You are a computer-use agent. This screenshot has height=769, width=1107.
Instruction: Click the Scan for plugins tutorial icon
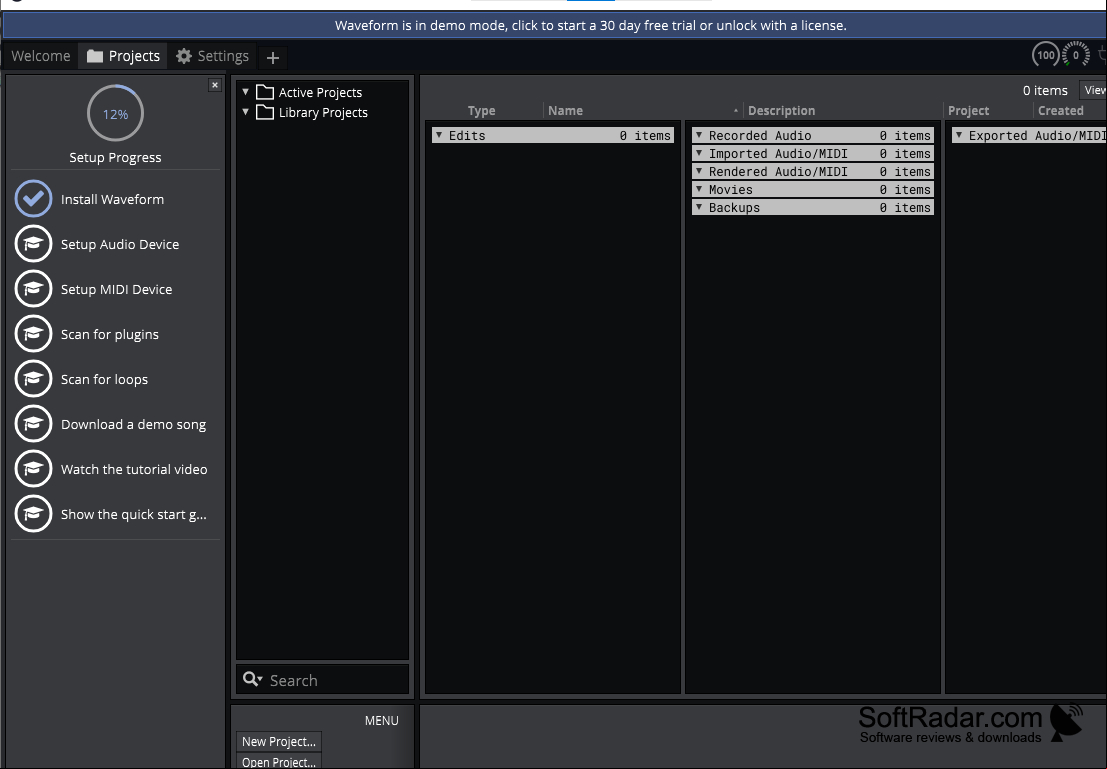33,334
